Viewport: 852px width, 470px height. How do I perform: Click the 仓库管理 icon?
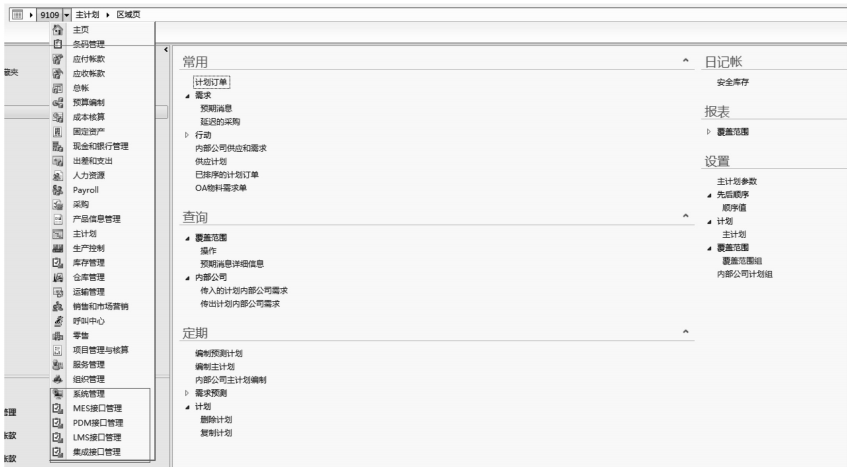(58, 277)
